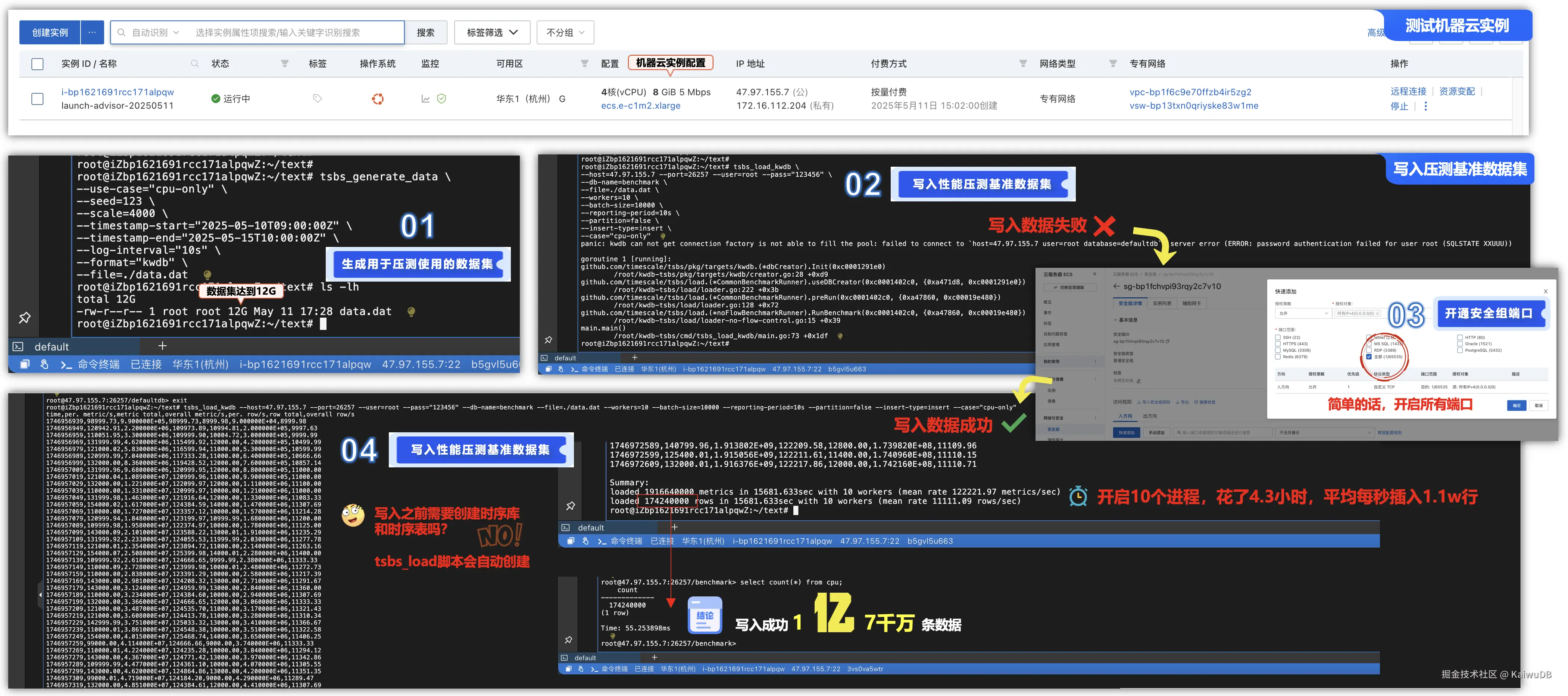Open the 自动识别 search type dropdown

pos(155,32)
